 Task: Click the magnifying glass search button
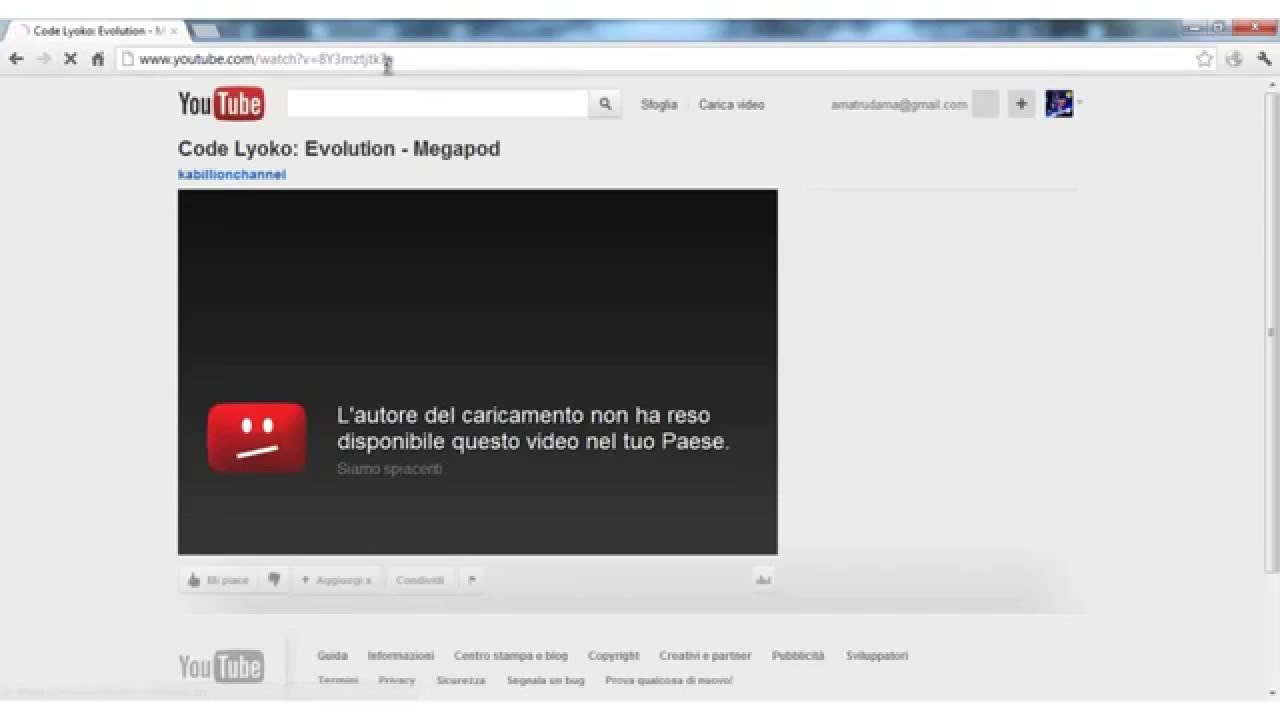tap(605, 104)
